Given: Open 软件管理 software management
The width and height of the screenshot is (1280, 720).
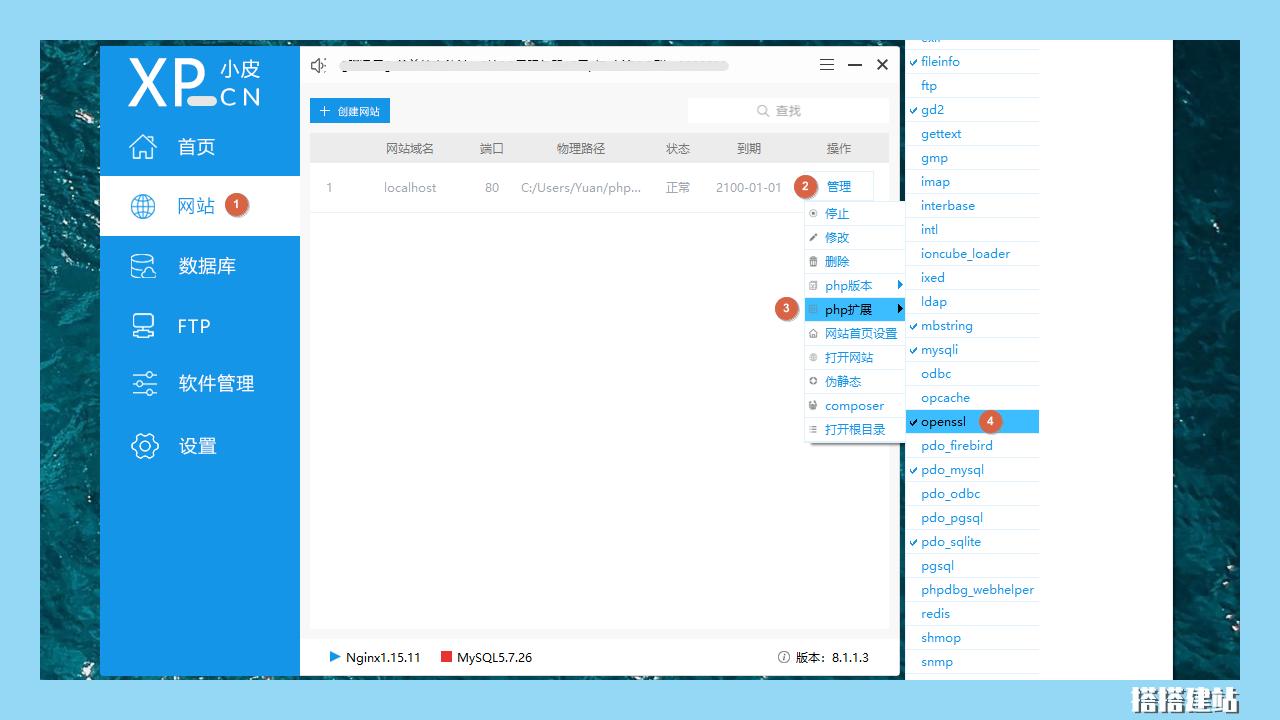Looking at the screenshot, I should click(180, 384).
